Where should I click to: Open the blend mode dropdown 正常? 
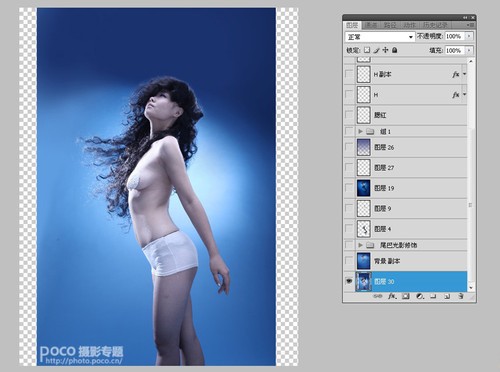pyautogui.click(x=380, y=37)
